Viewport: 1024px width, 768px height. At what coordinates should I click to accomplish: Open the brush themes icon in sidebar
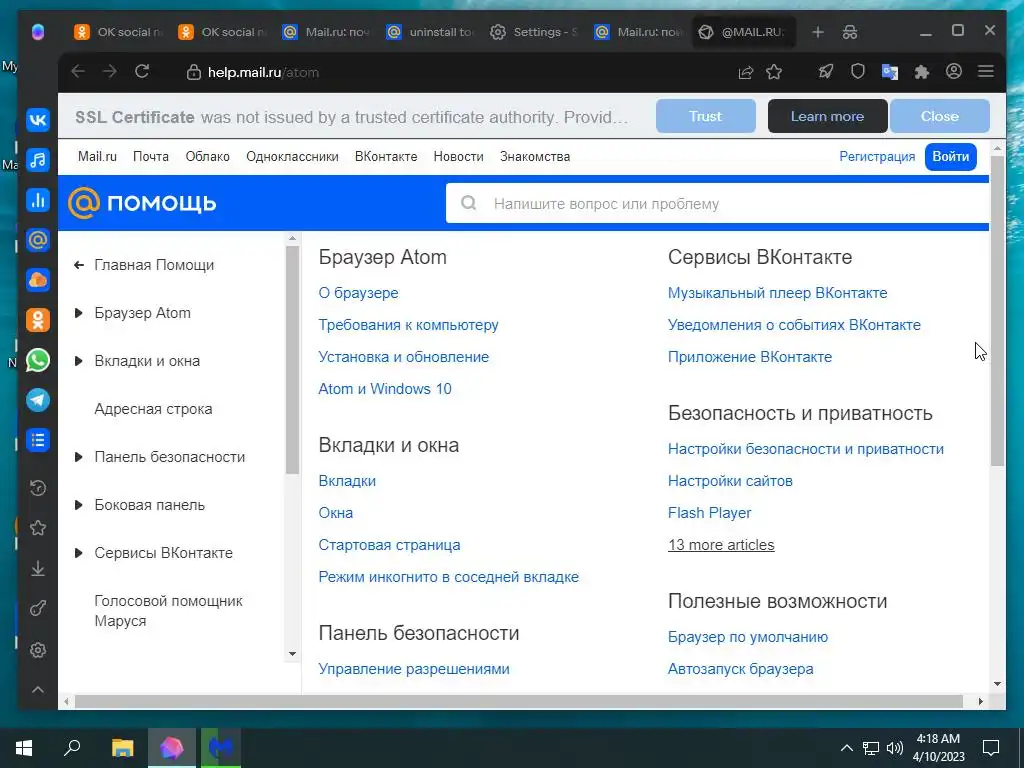coord(38,609)
